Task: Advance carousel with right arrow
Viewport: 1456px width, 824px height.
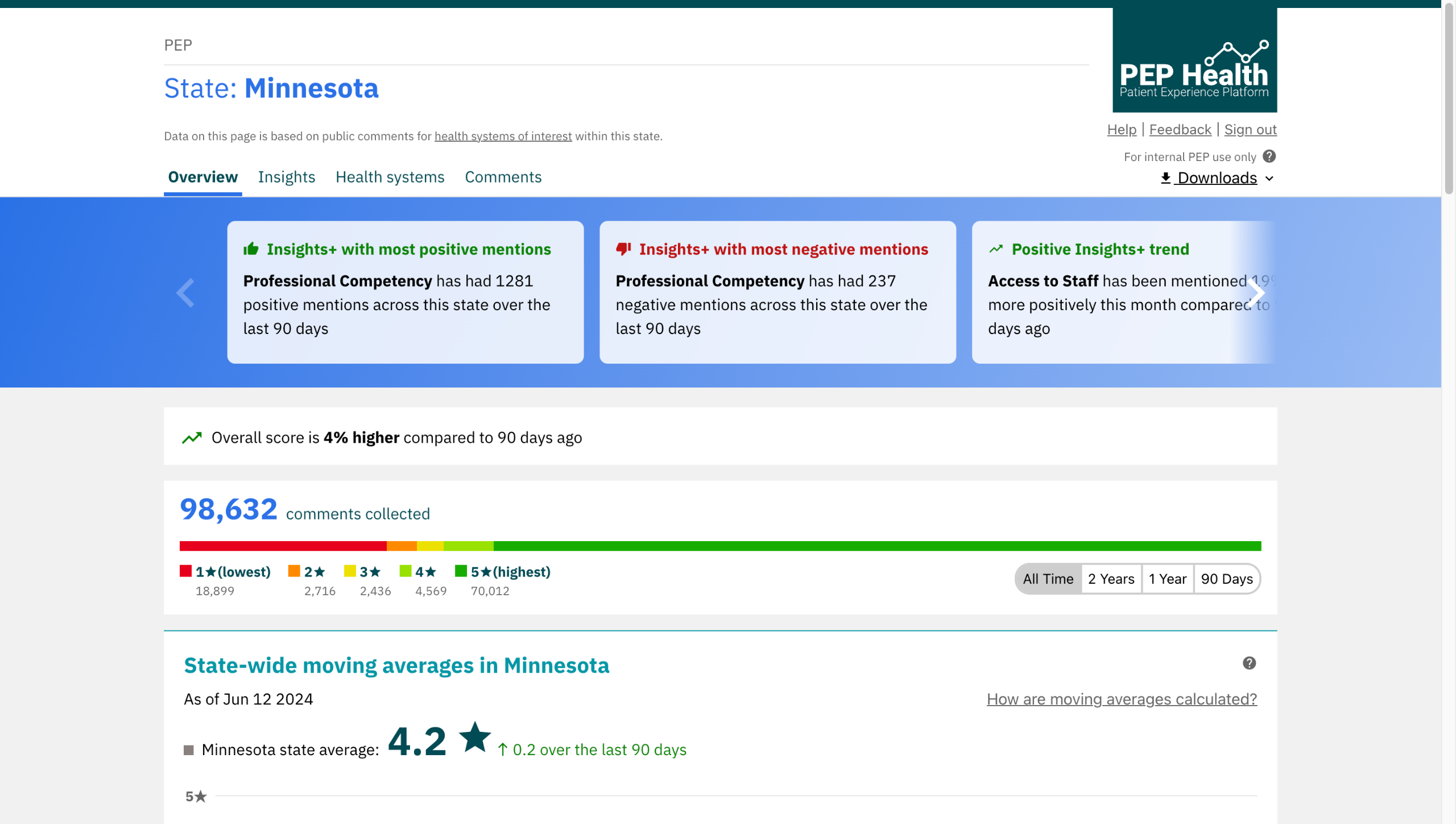Action: (1256, 293)
